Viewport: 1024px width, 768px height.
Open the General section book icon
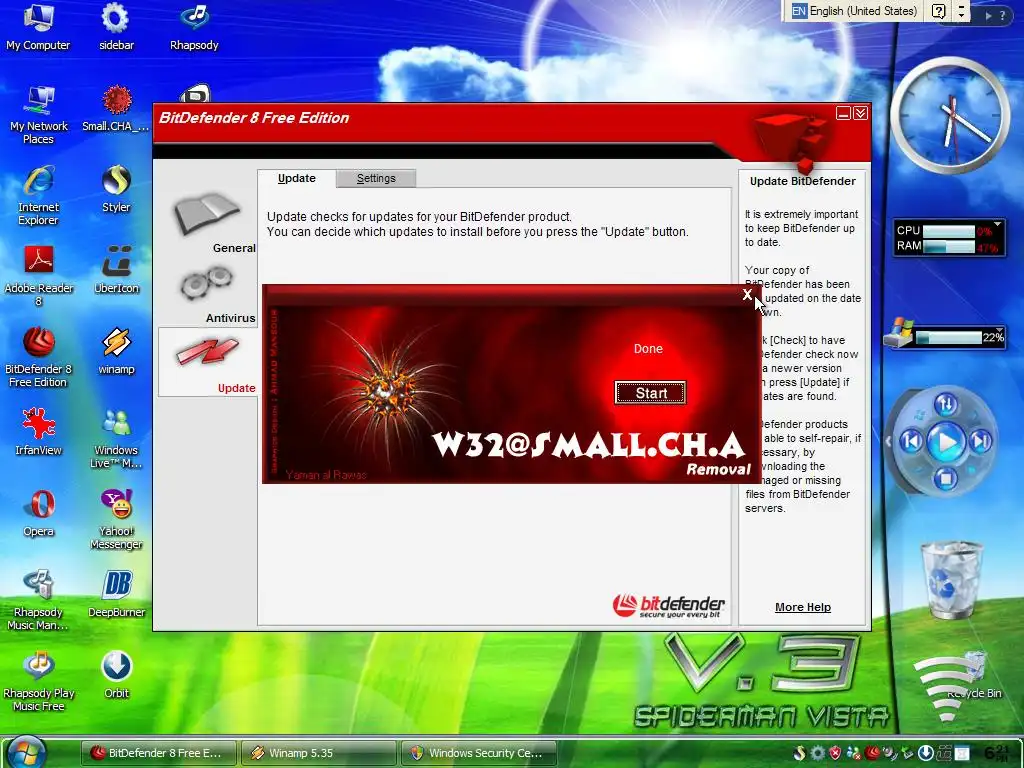(x=207, y=213)
